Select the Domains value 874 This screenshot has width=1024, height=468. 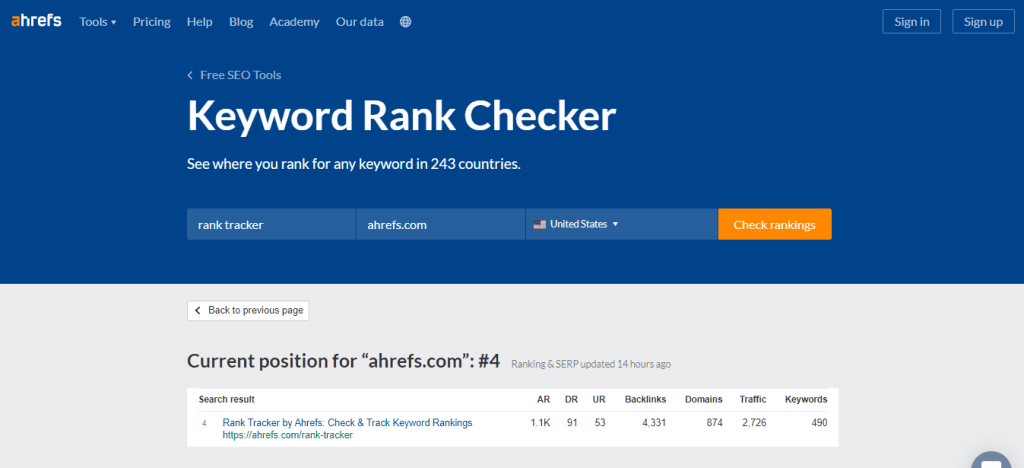pos(714,423)
